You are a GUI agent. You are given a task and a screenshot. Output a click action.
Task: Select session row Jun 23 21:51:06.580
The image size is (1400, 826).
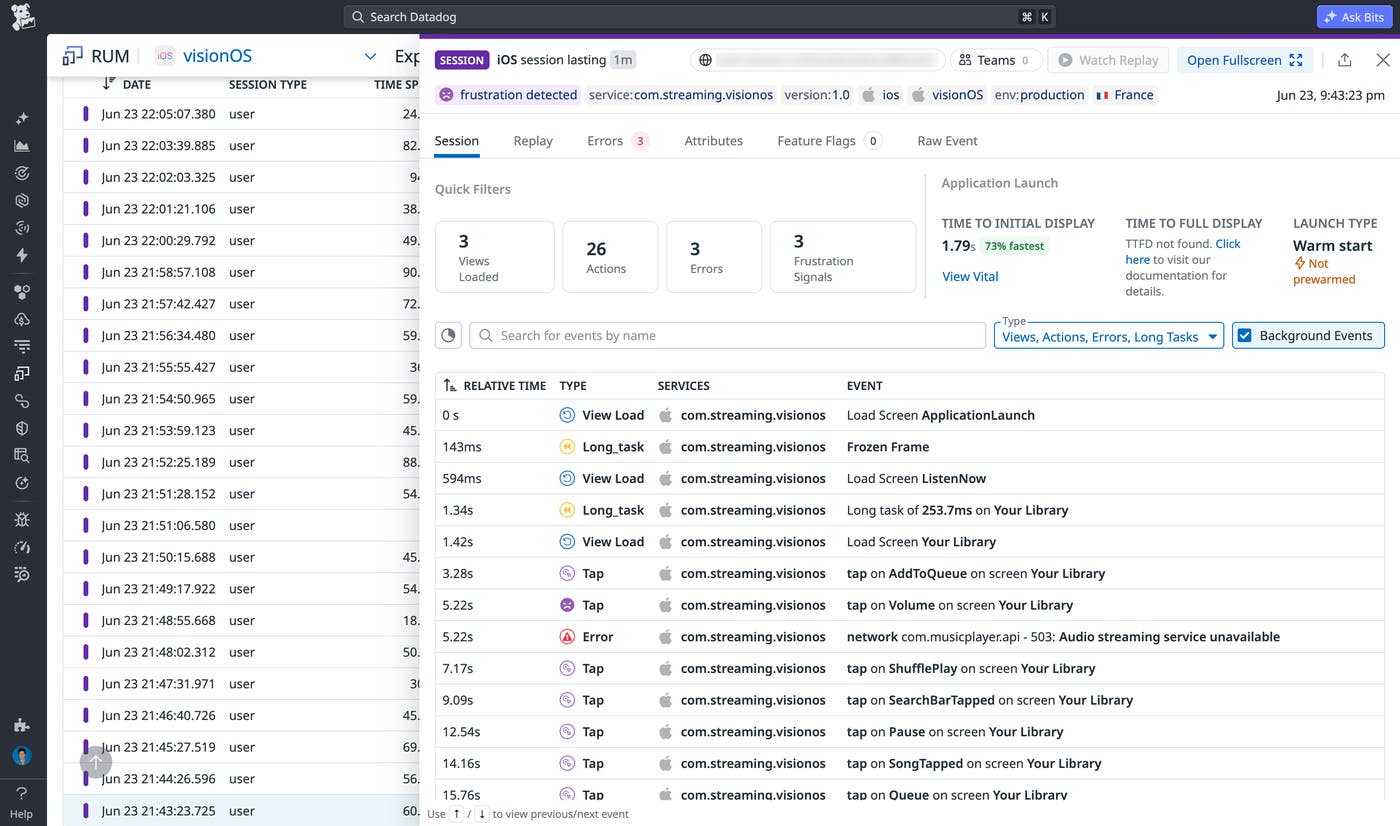(241, 525)
